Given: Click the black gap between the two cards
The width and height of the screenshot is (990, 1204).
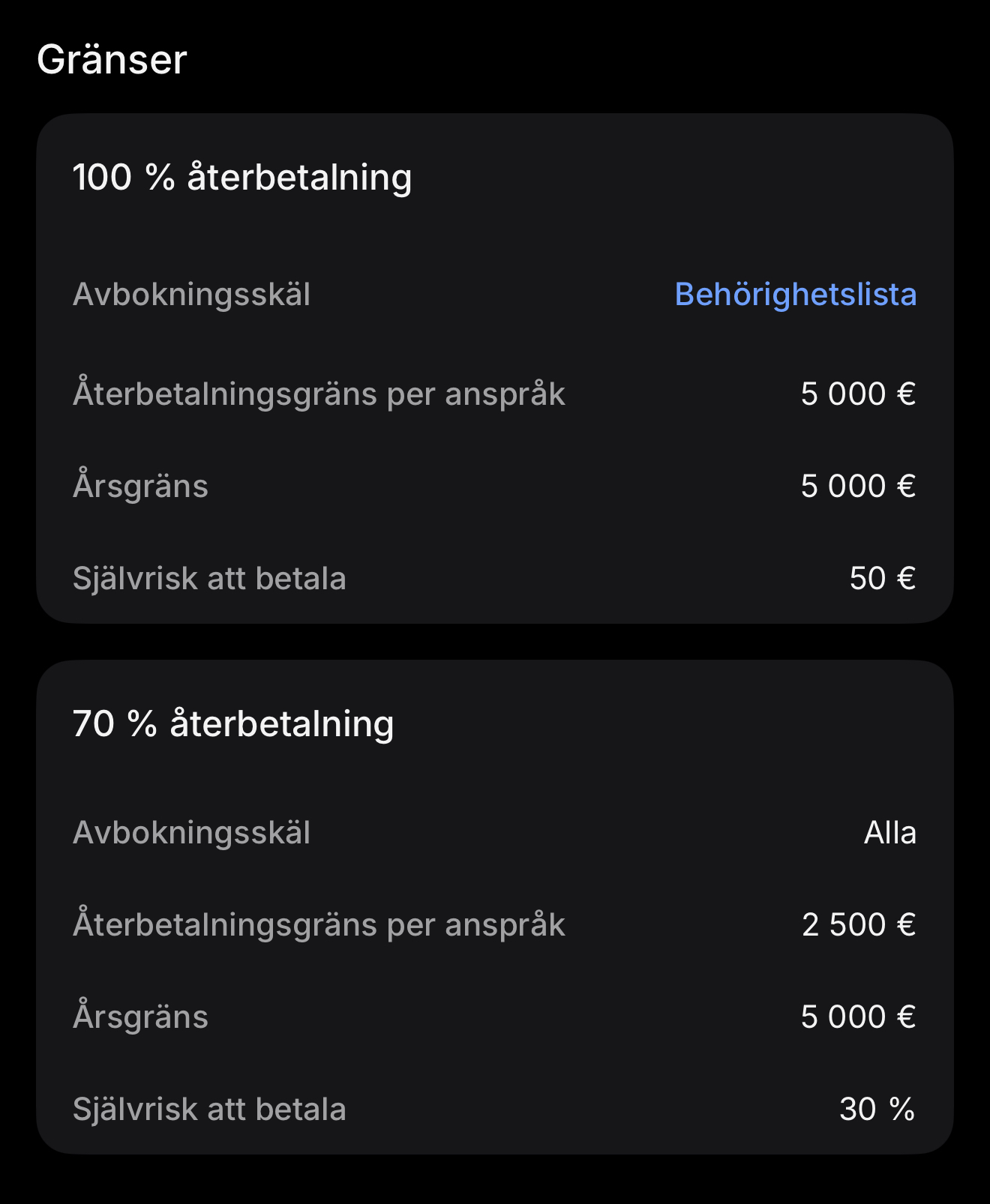Looking at the screenshot, I should pyautogui.click(x=495, y=642).
